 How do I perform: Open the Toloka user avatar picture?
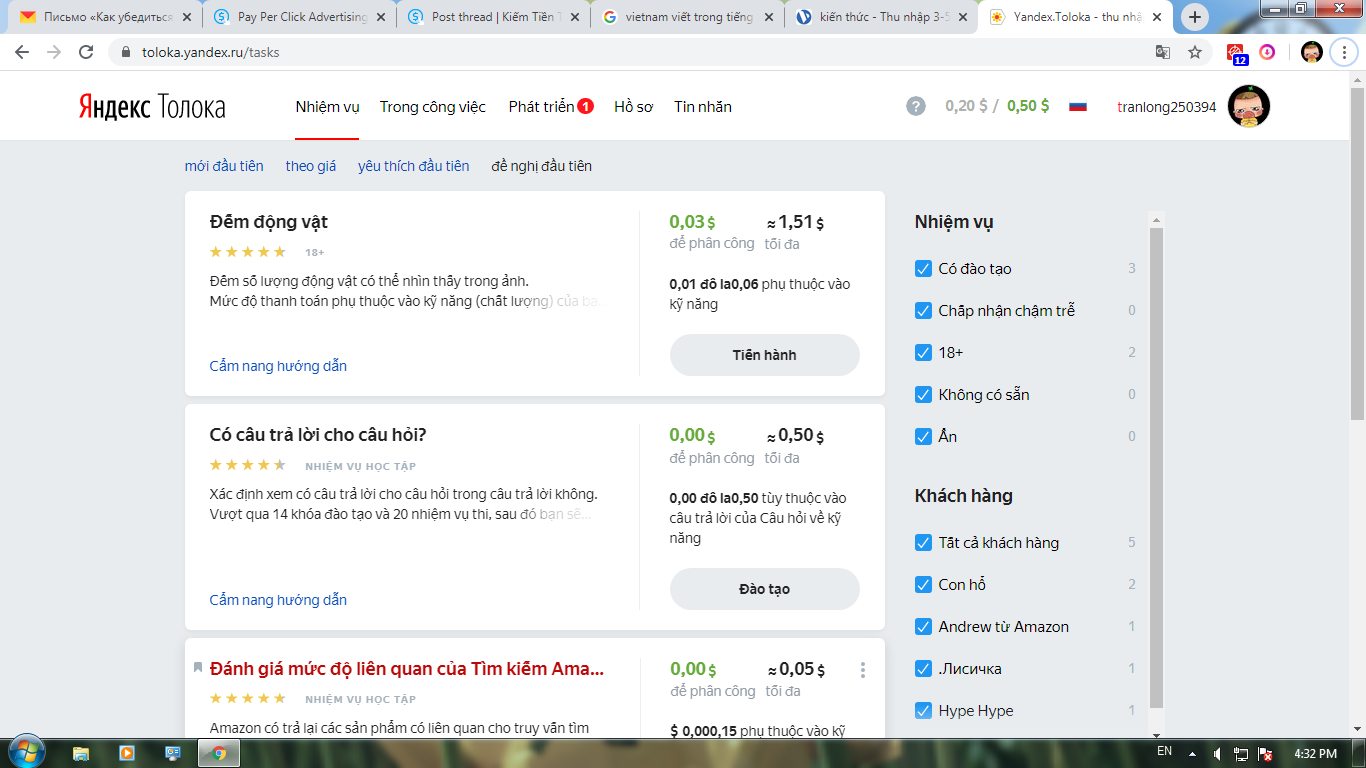click(1248, 106)
